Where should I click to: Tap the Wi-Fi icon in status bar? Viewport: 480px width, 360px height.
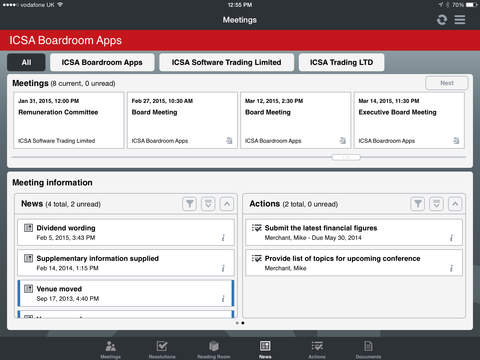pyautogui.click(x=60, y=5)
